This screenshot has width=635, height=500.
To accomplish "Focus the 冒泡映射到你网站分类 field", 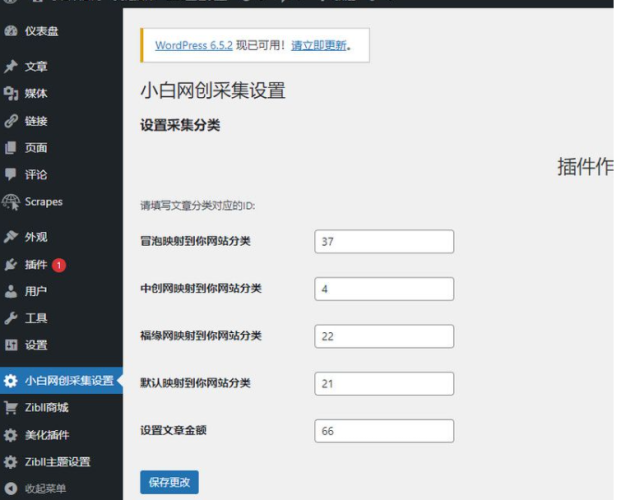I will point(384,242).
